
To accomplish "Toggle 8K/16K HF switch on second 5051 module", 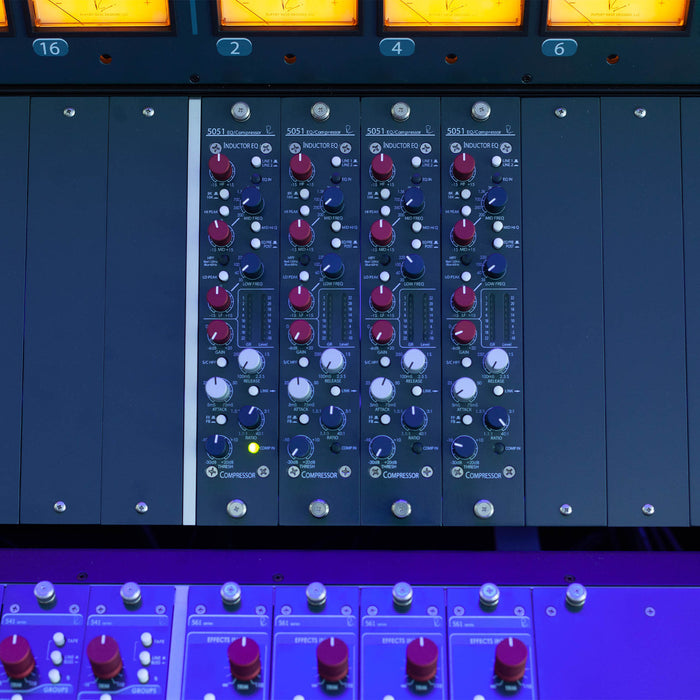I will (x=304, y=194).
